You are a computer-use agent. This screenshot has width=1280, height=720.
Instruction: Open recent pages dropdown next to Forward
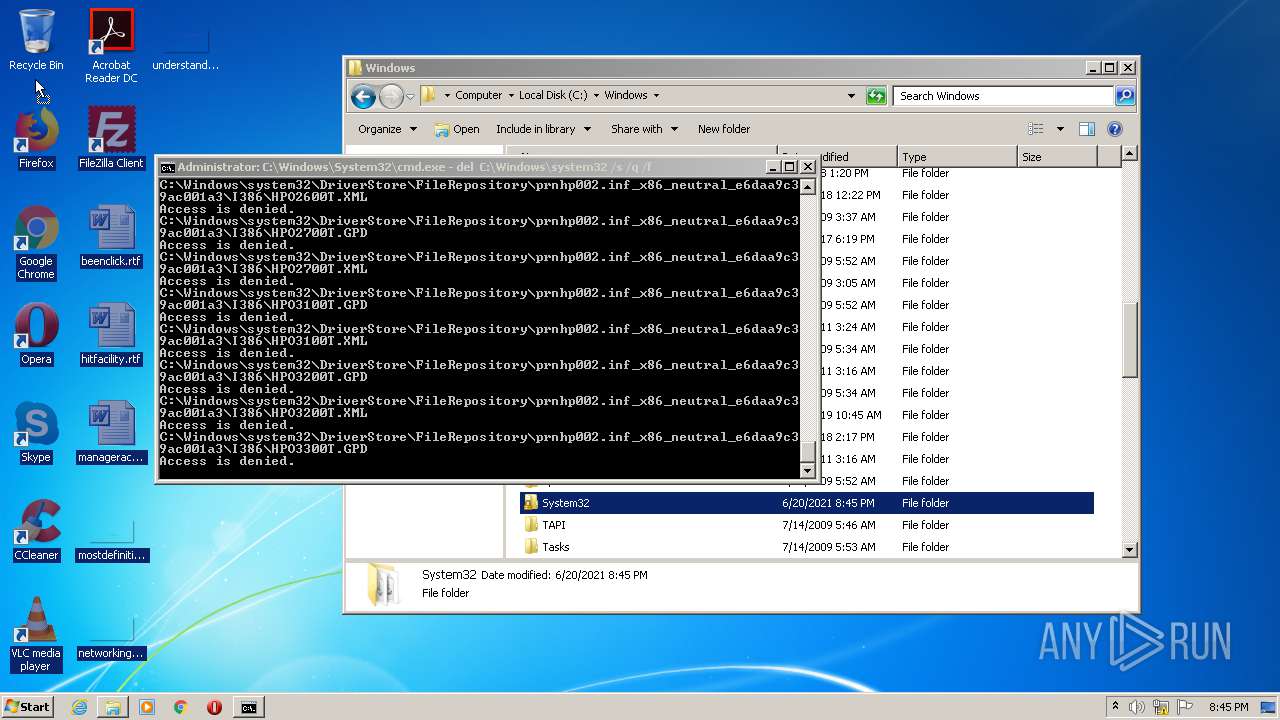(410, 96)
